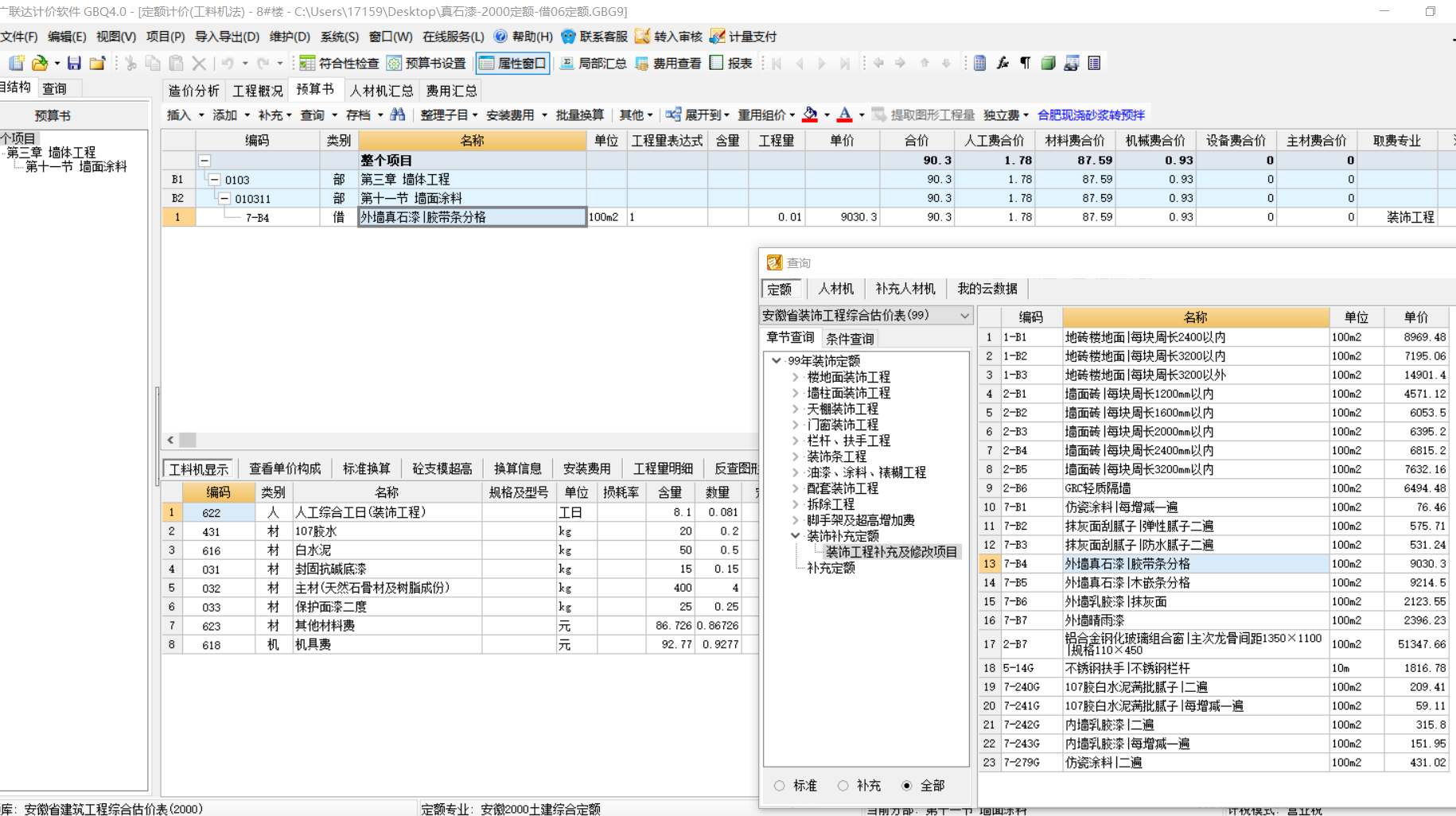Switch to the 条件查询 tab
This screenshot has width=1456, height=816.
point(850,339)
